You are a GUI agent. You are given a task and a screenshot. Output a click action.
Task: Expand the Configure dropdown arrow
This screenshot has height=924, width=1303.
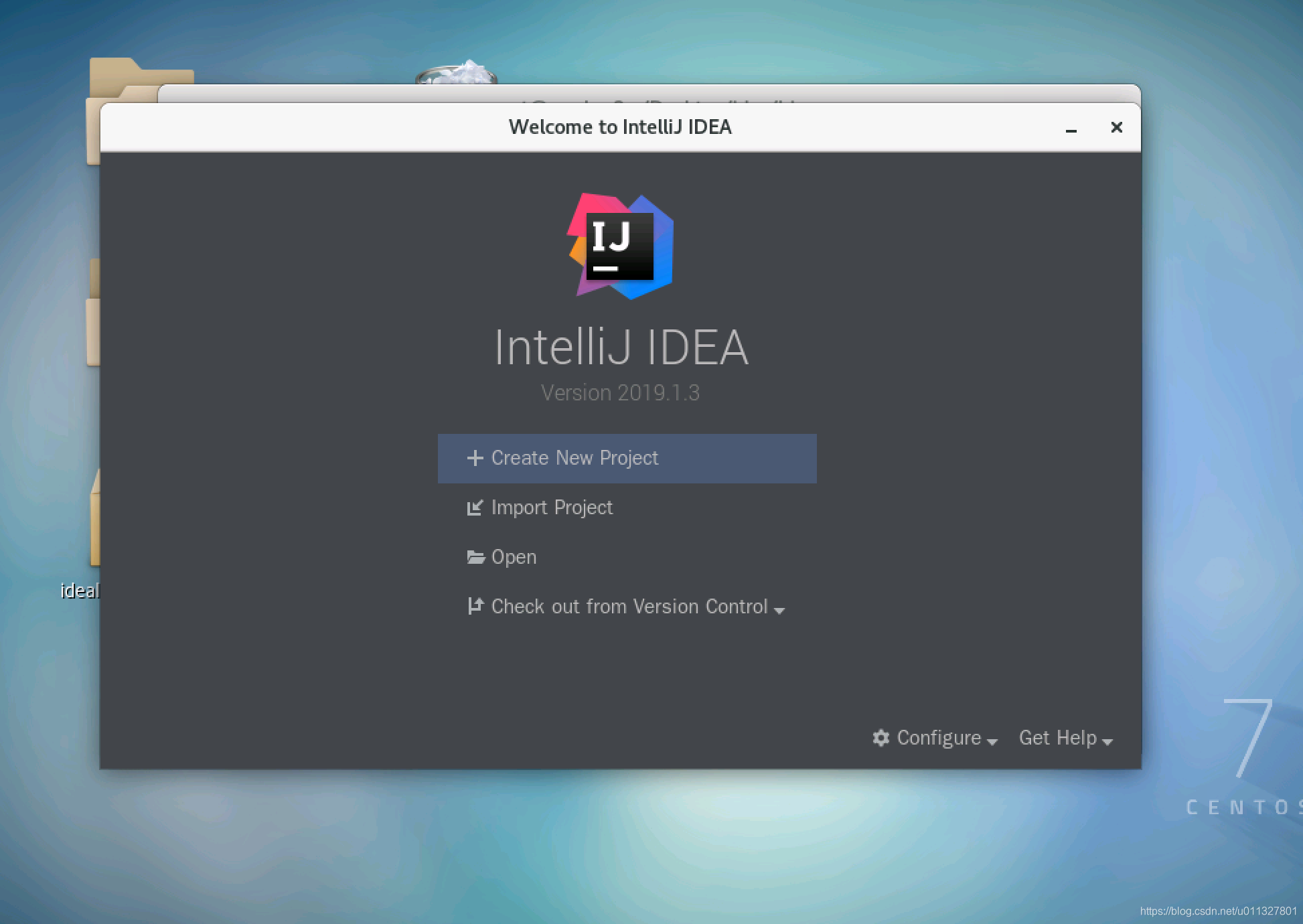tap(992, 741)
